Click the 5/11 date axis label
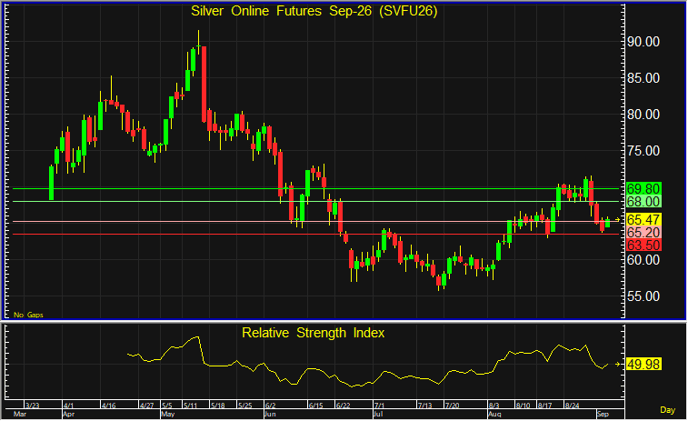The width and height of the screenshot is (688, 421). [x=191, y=405]
